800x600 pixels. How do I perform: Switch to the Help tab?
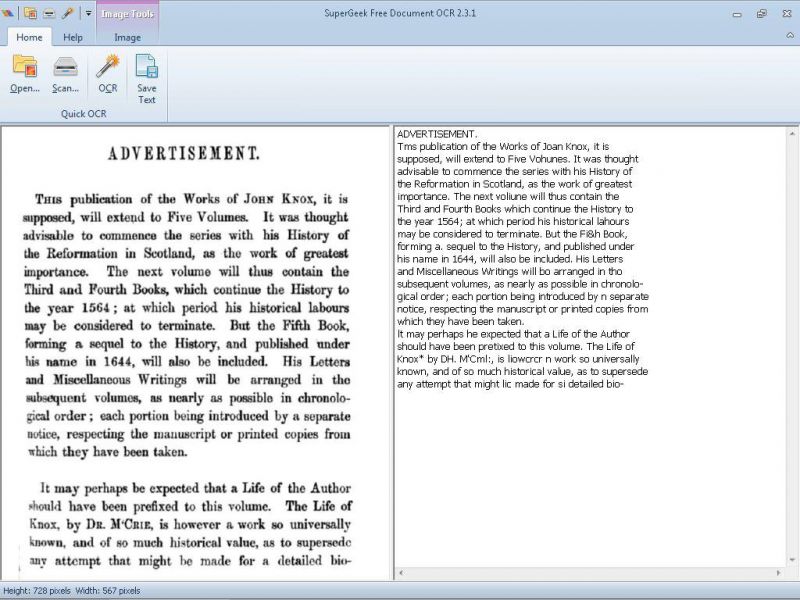point(73,37)
